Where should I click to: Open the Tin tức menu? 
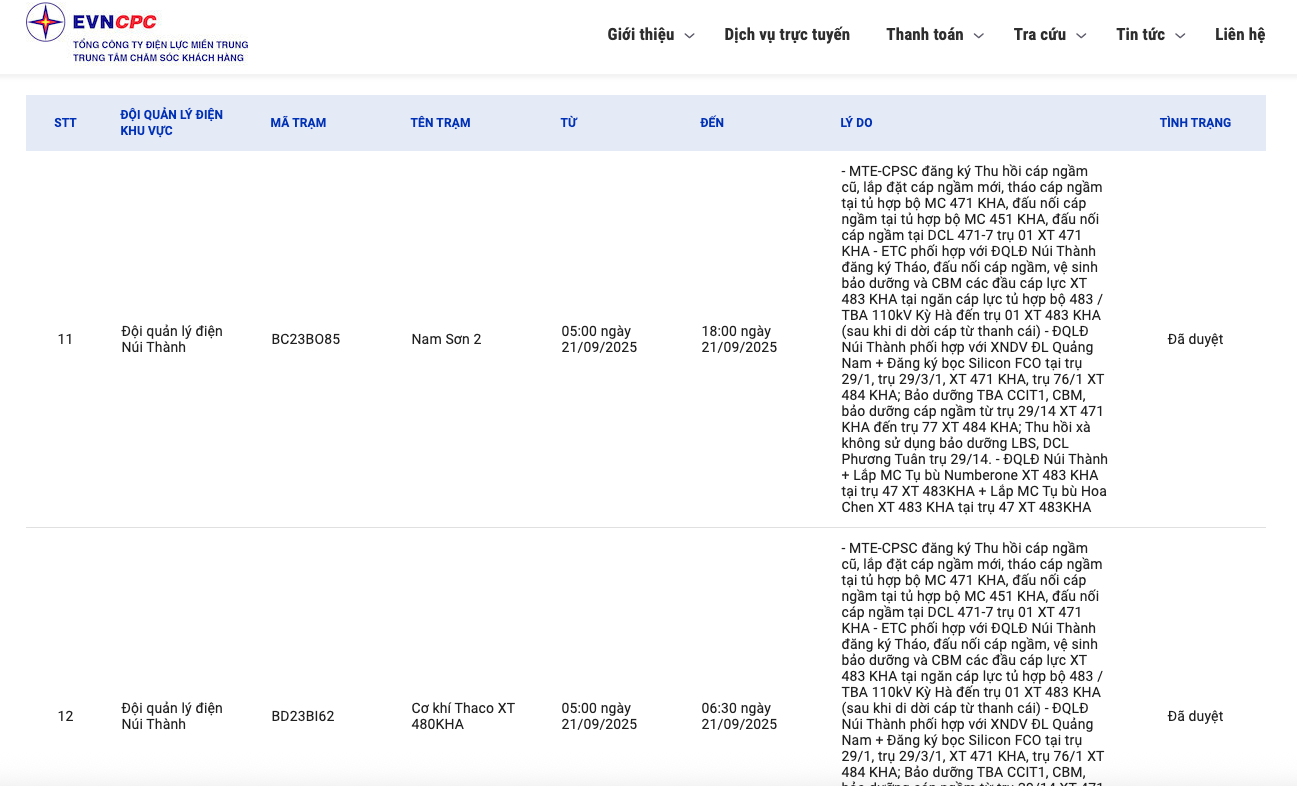pos(1140,35)
